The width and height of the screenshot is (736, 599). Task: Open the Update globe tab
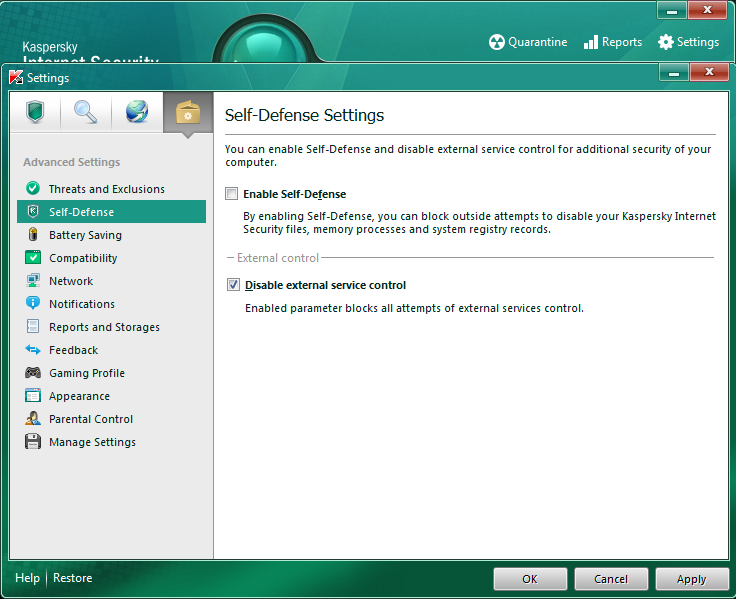coord(137,112)
